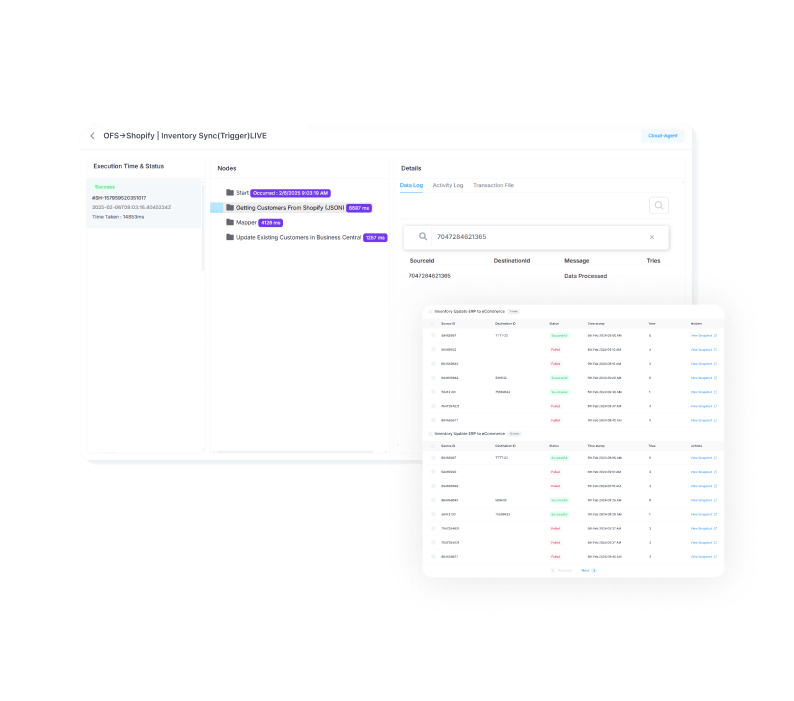Image resolution: width=794 pixels, height=701 pixels.
Task: Focus the search field containing 7047284621365
Action: click(x=536, y=237)
